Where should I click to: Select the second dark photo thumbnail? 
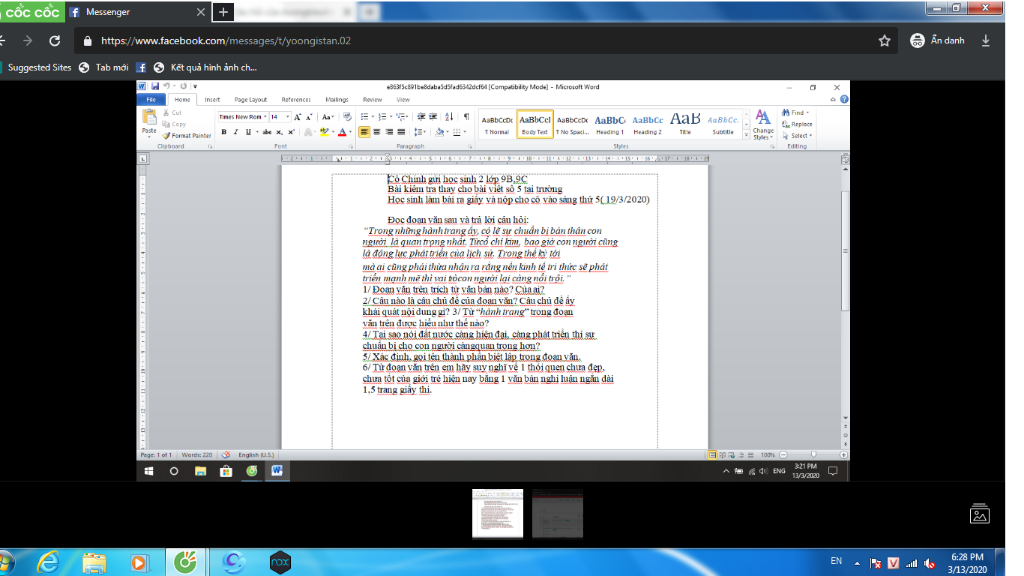(x=558, y=513)
